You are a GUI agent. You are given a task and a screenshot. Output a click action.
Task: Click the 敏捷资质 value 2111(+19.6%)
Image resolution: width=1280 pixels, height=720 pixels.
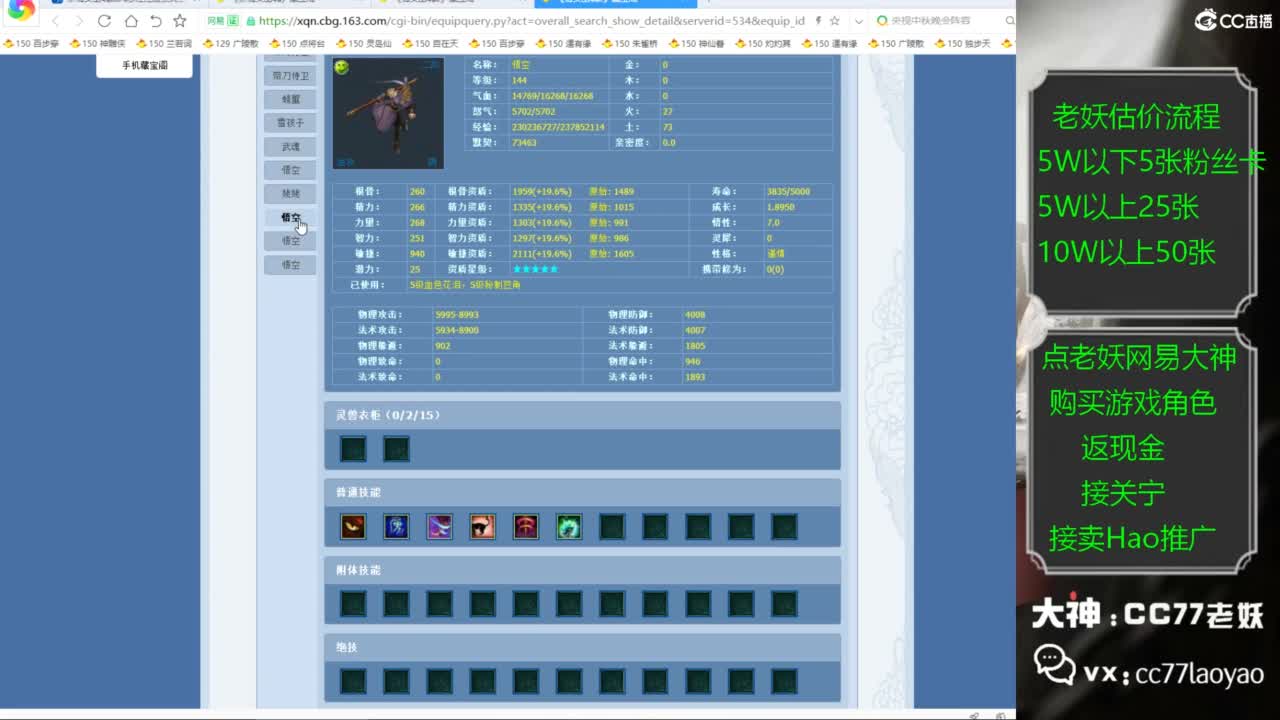pos(542,254)
